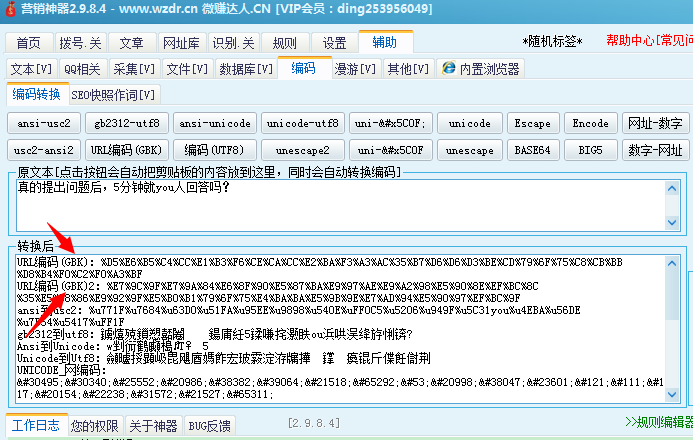Switch to SEO快照作词[V] tab
Screen dimensions: 693x440
[x=113, y=95]
